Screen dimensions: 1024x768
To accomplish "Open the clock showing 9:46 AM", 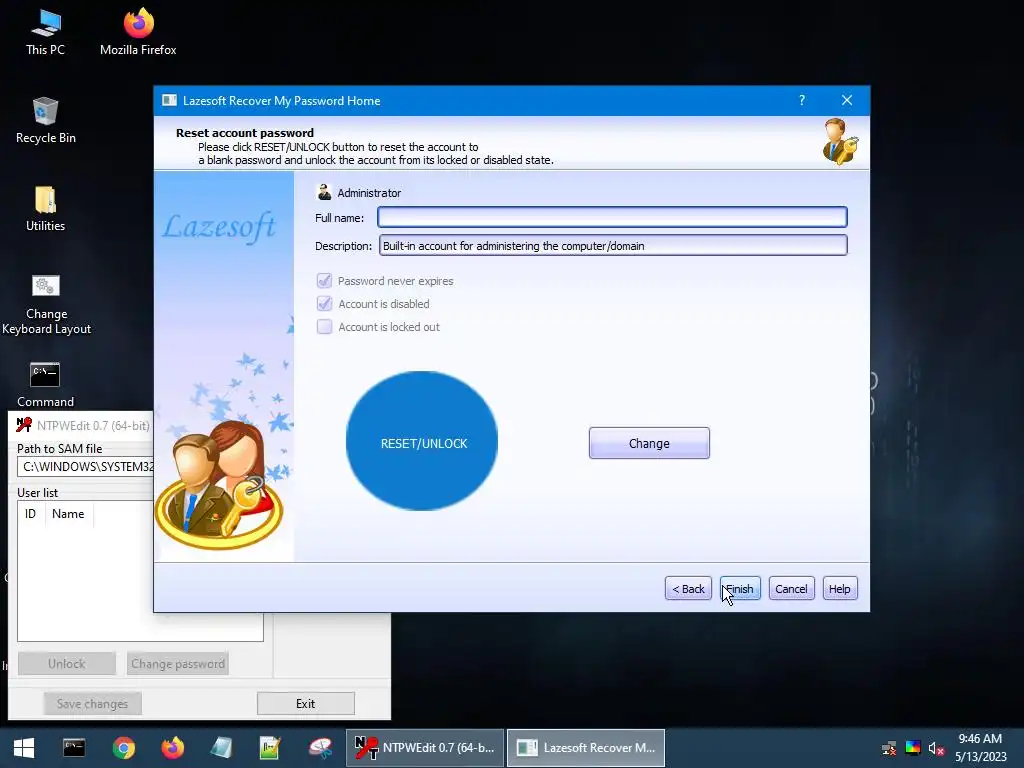I will [980, 748].
